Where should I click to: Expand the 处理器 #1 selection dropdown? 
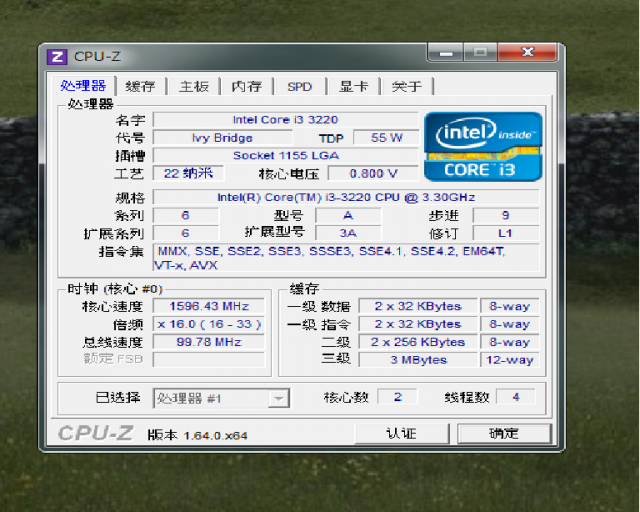[279, 398]
